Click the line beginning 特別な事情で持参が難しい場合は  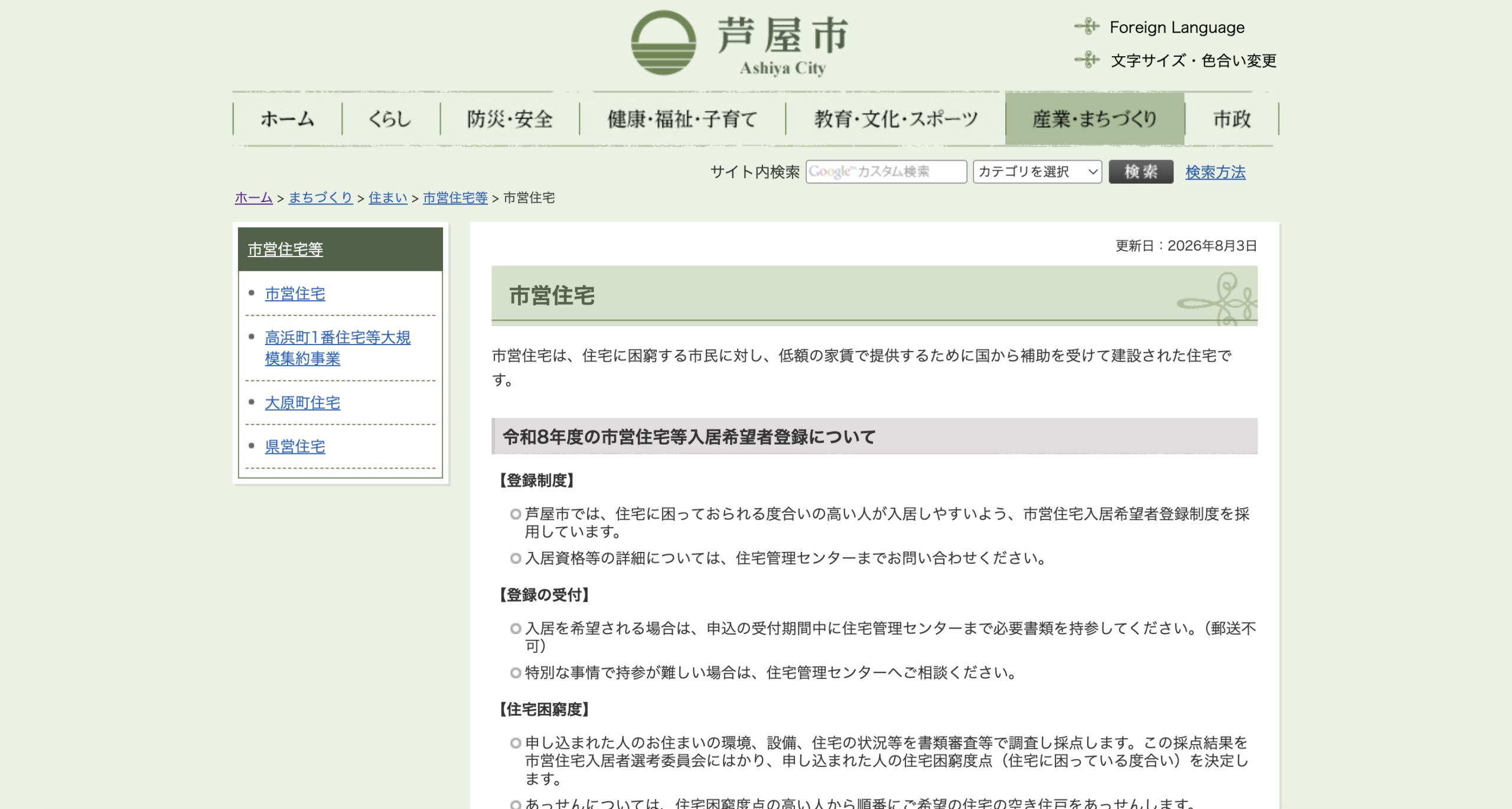click(771, 673)
